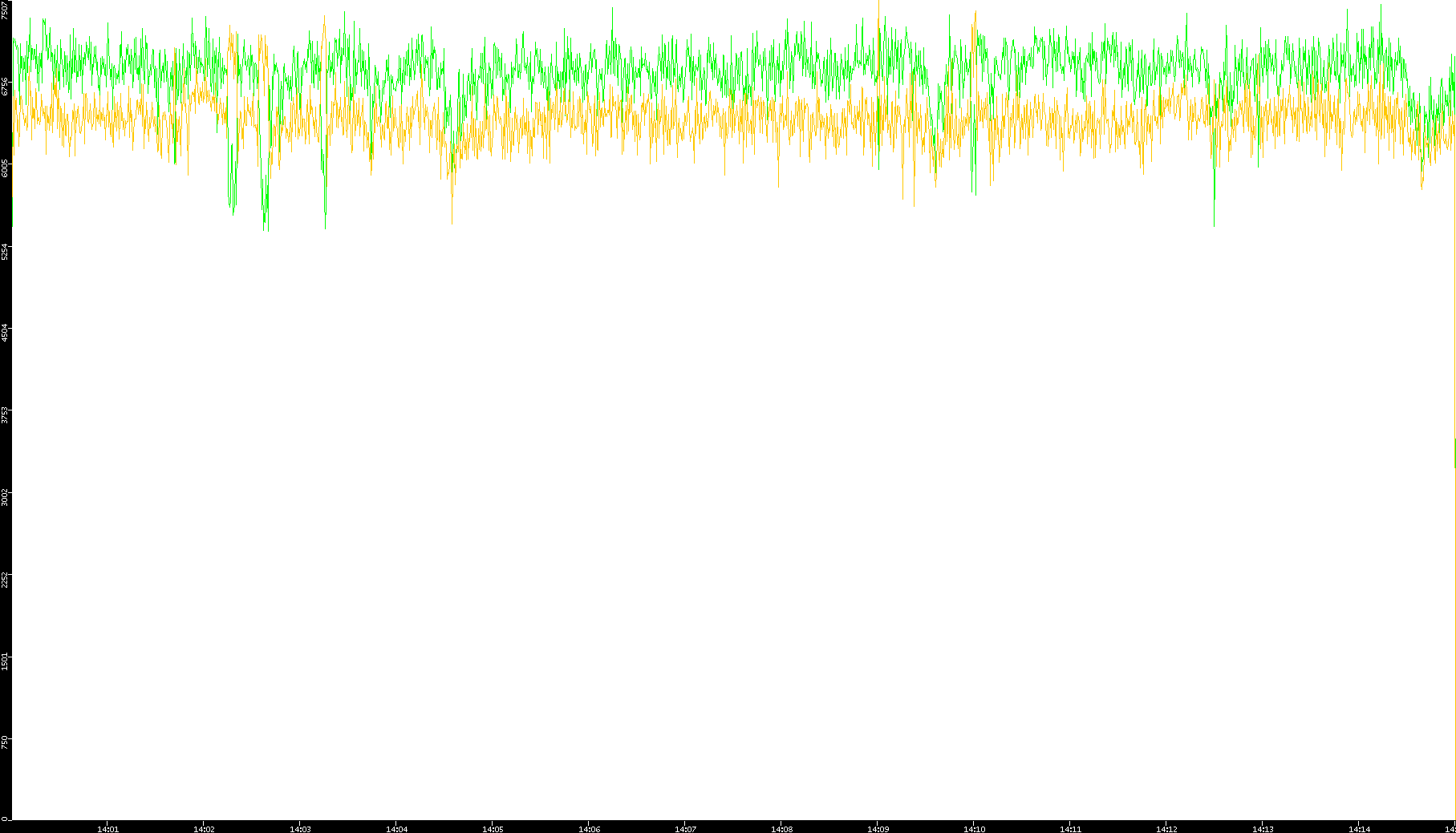Select the 14:07 time axis label
The image size is (1456, 833).
(685, 829)
